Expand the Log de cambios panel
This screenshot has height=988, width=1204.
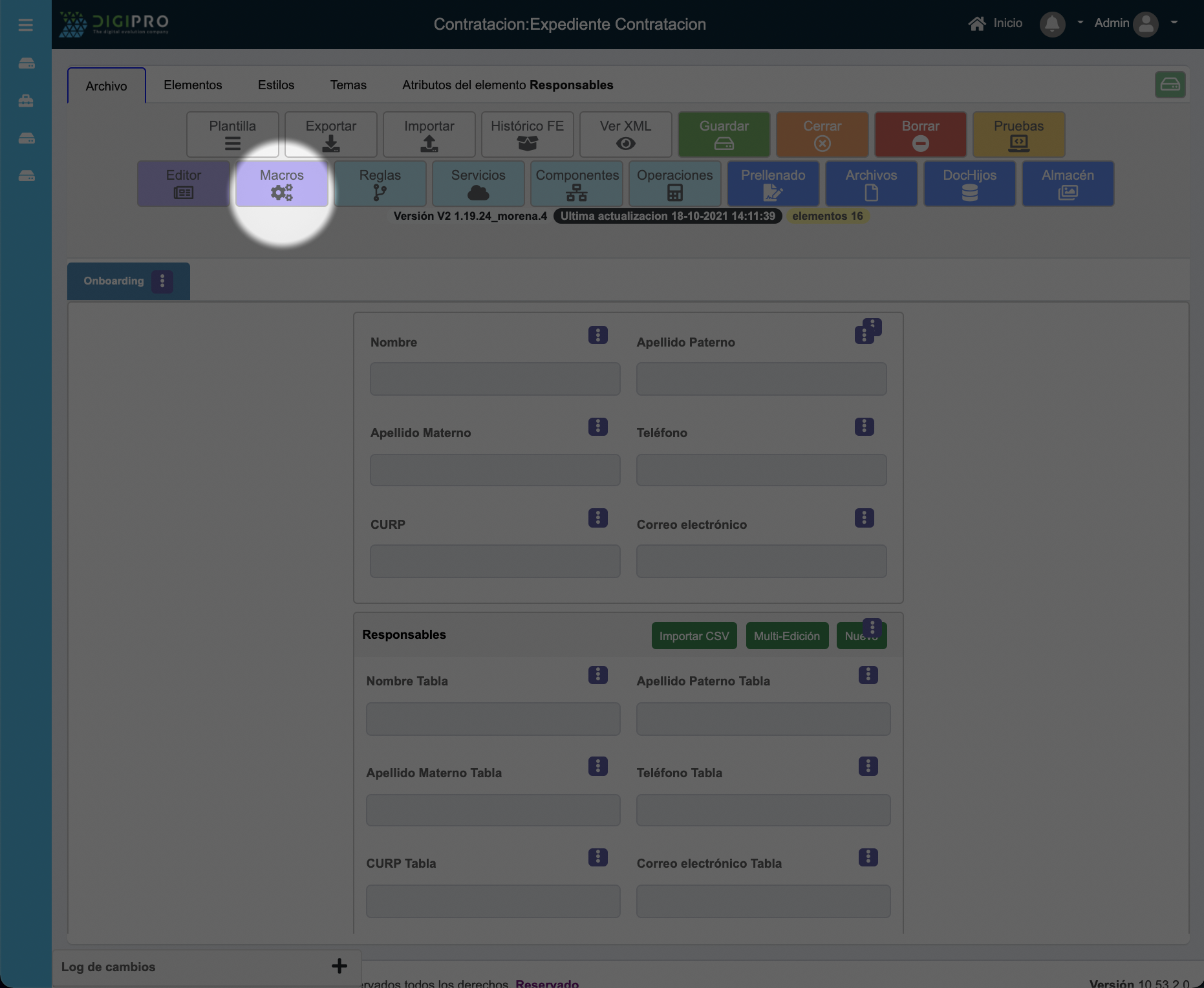tap(339, 966)
